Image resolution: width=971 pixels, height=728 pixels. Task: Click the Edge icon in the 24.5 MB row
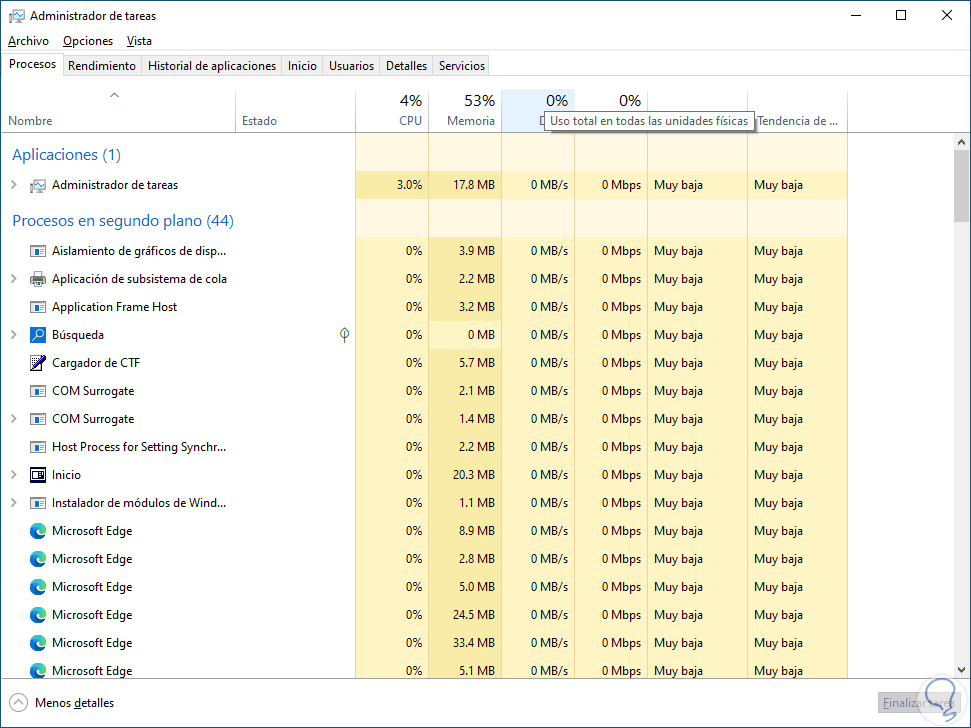38,615
